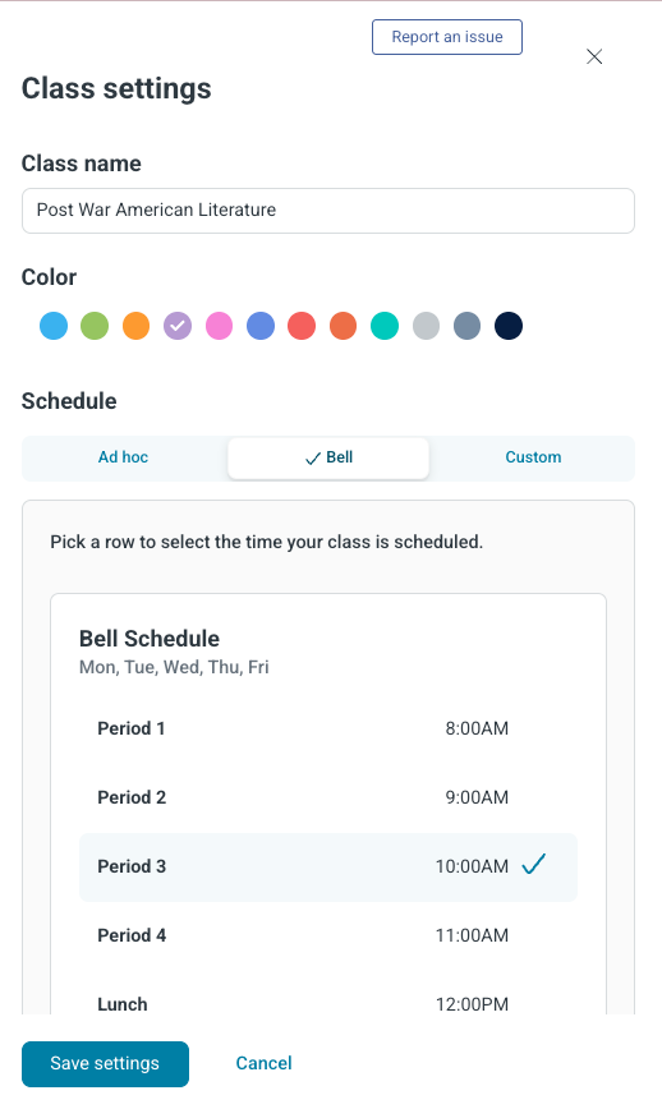Switch schedule to Custom

point(533,458)
